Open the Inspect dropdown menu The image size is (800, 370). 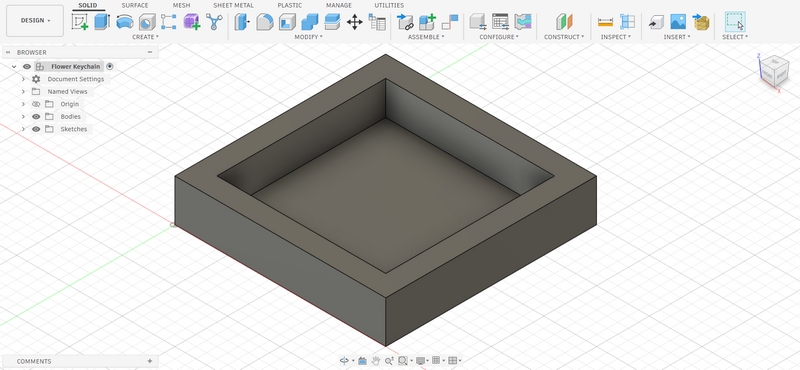pos(615,37)
